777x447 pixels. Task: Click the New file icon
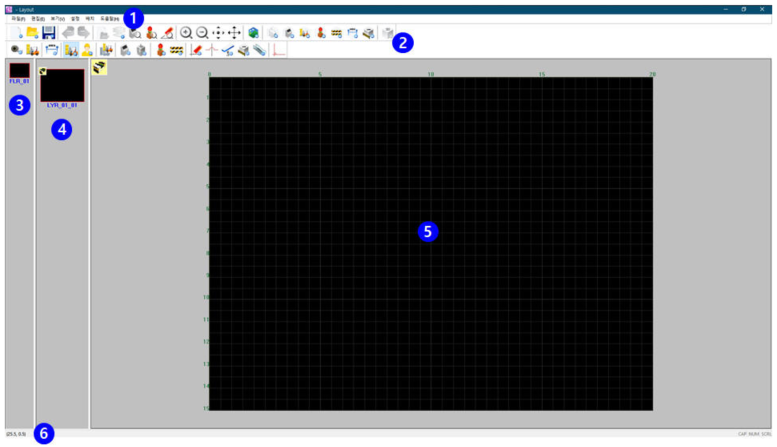click(x=16, y=33)
